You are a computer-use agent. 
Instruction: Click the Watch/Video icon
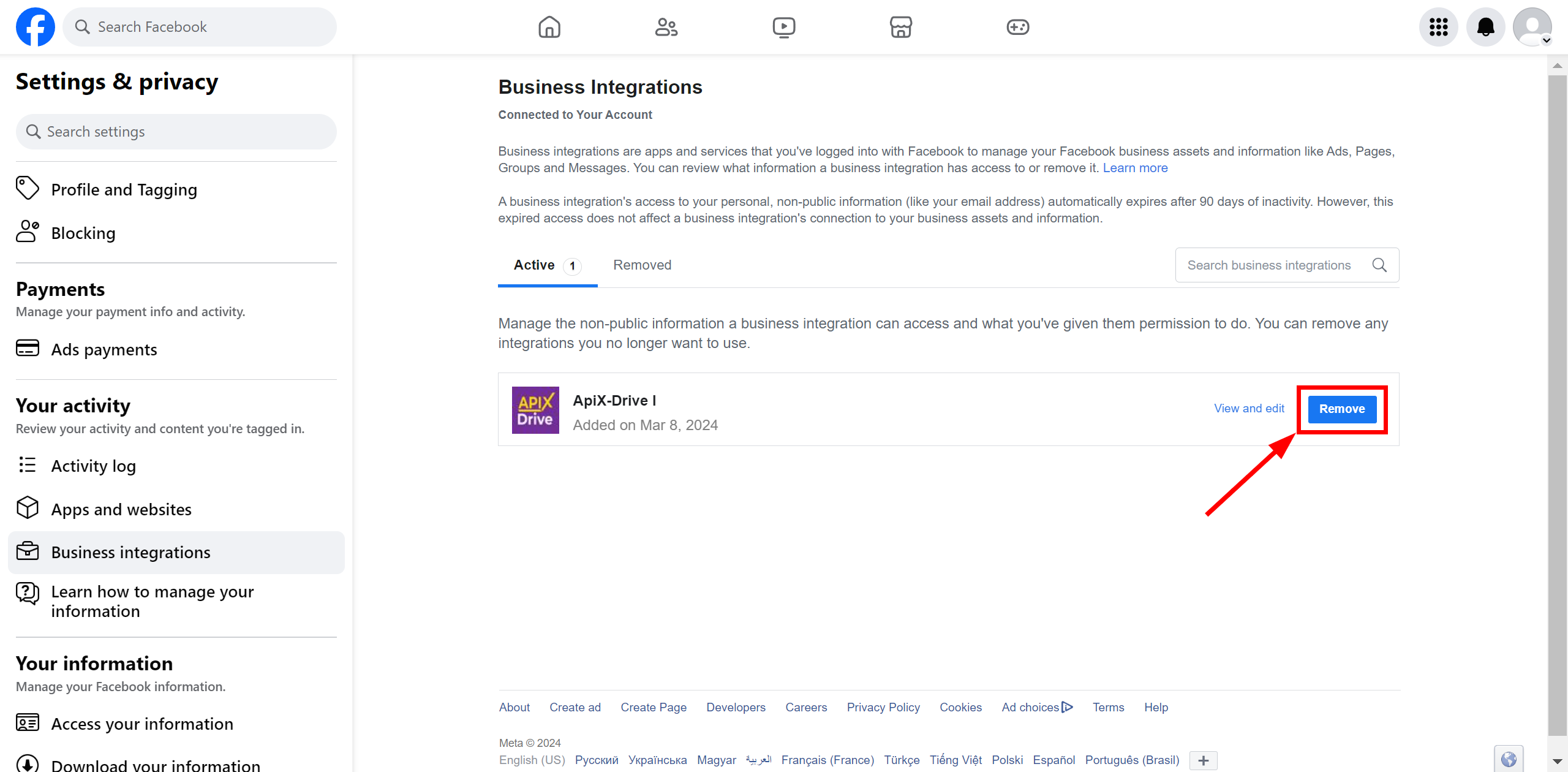784,27
